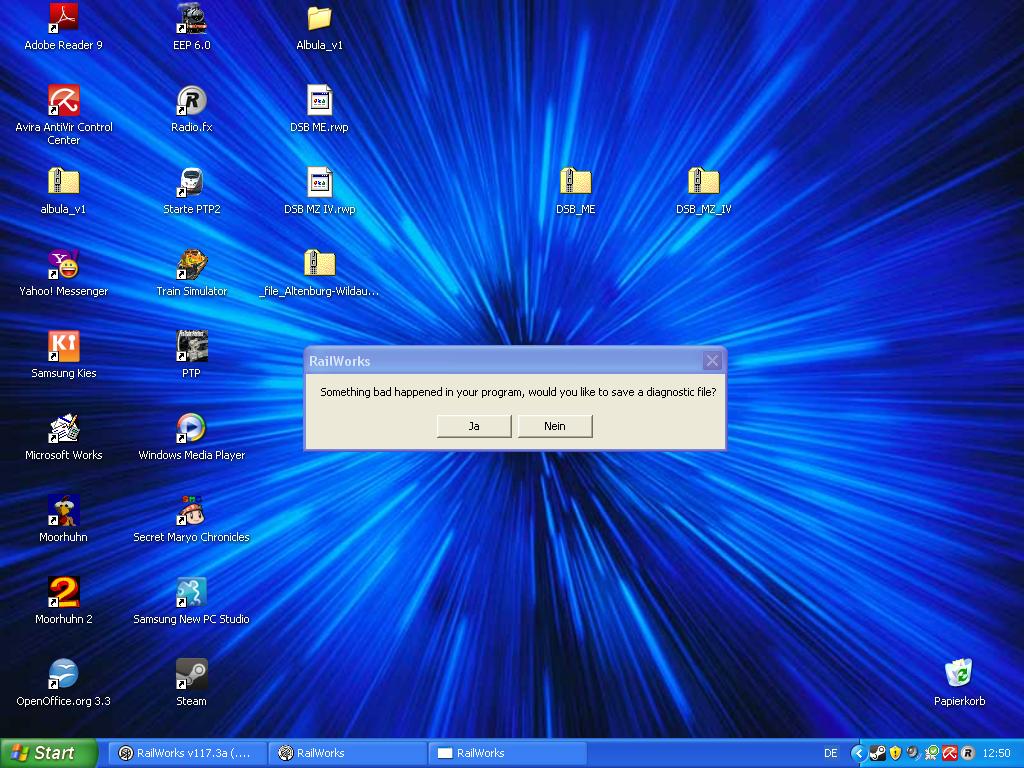
Task: Select Avira AntiVir Control Center shortcut
Action: point(63,116)
